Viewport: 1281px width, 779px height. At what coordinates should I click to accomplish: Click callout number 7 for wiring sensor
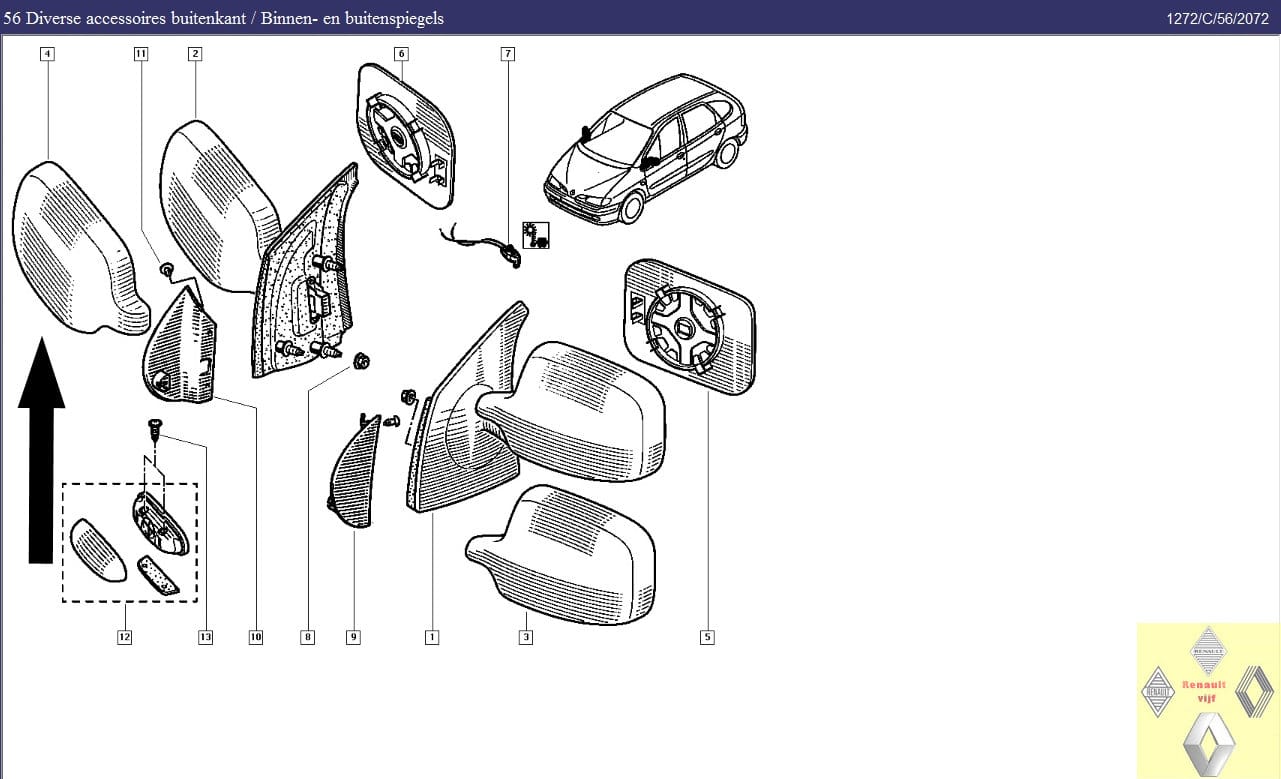507,54
